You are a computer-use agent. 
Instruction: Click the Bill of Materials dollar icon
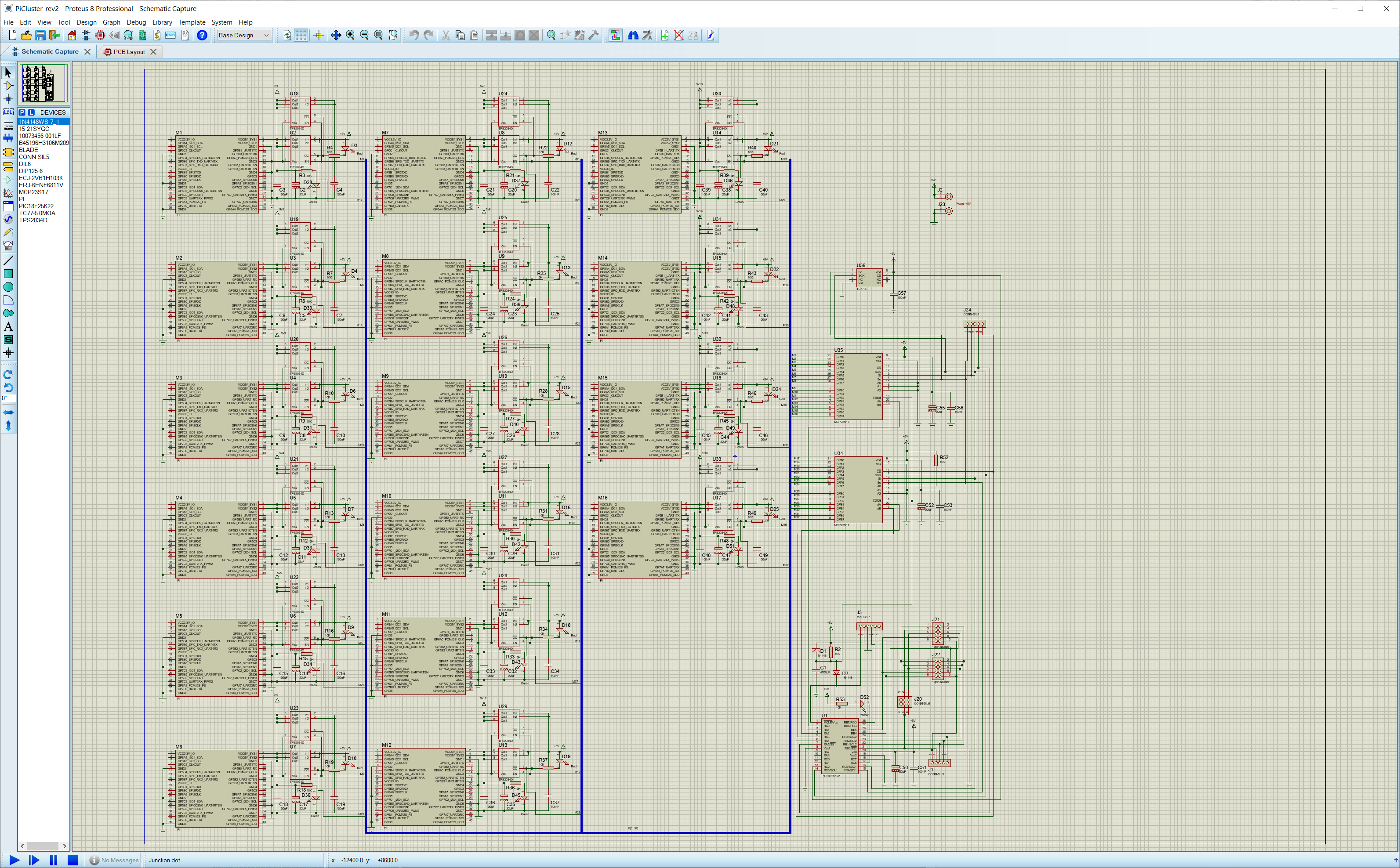click(x=156, y=35)
